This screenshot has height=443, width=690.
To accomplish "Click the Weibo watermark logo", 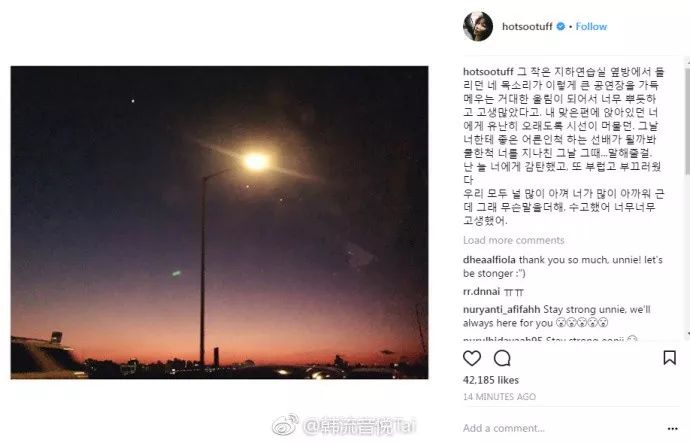I will tap(285, 425).
